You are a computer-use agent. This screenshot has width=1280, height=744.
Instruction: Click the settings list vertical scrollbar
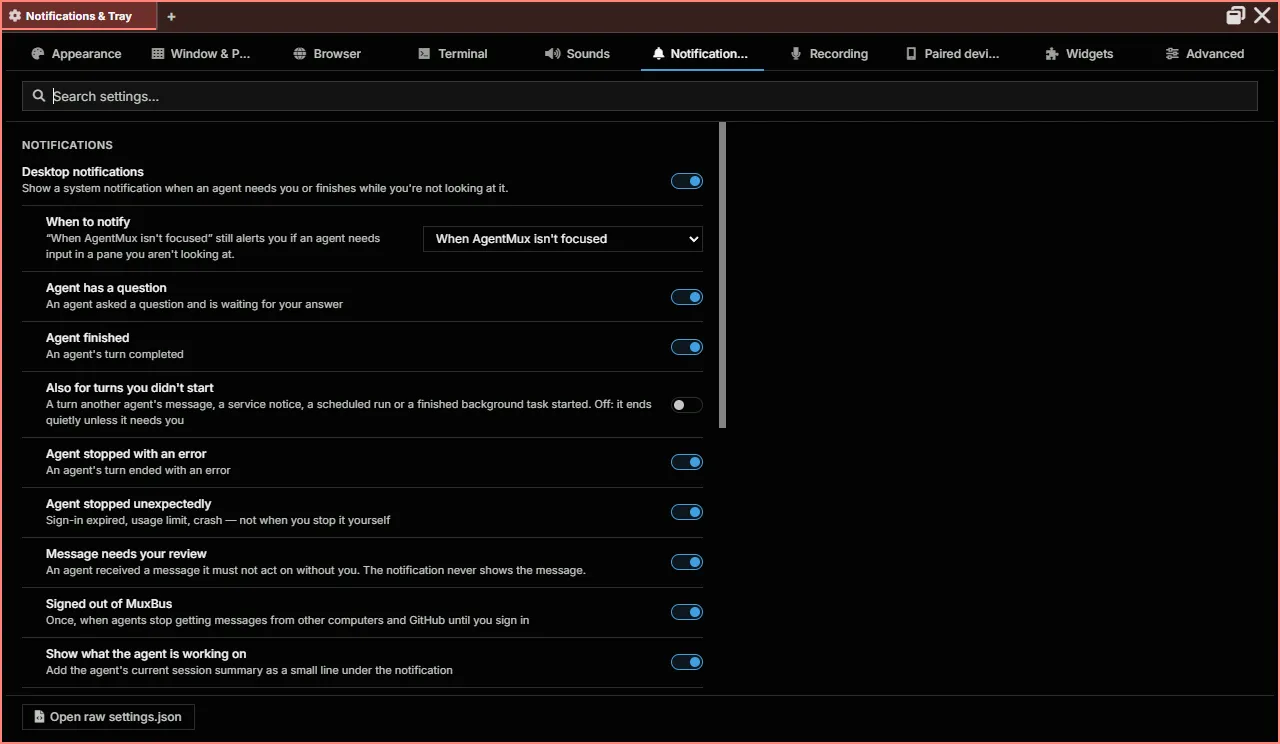coord(722,275)
